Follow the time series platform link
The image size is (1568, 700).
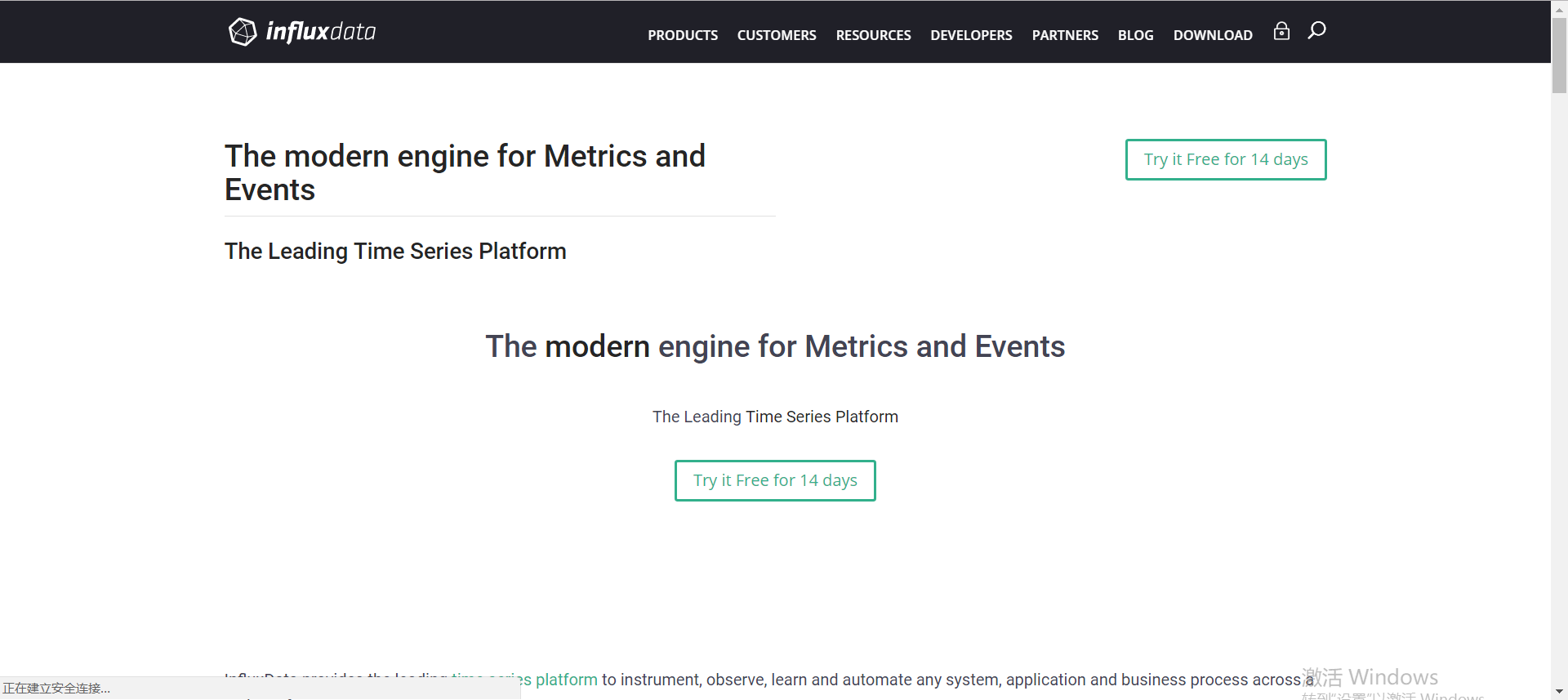565,680
